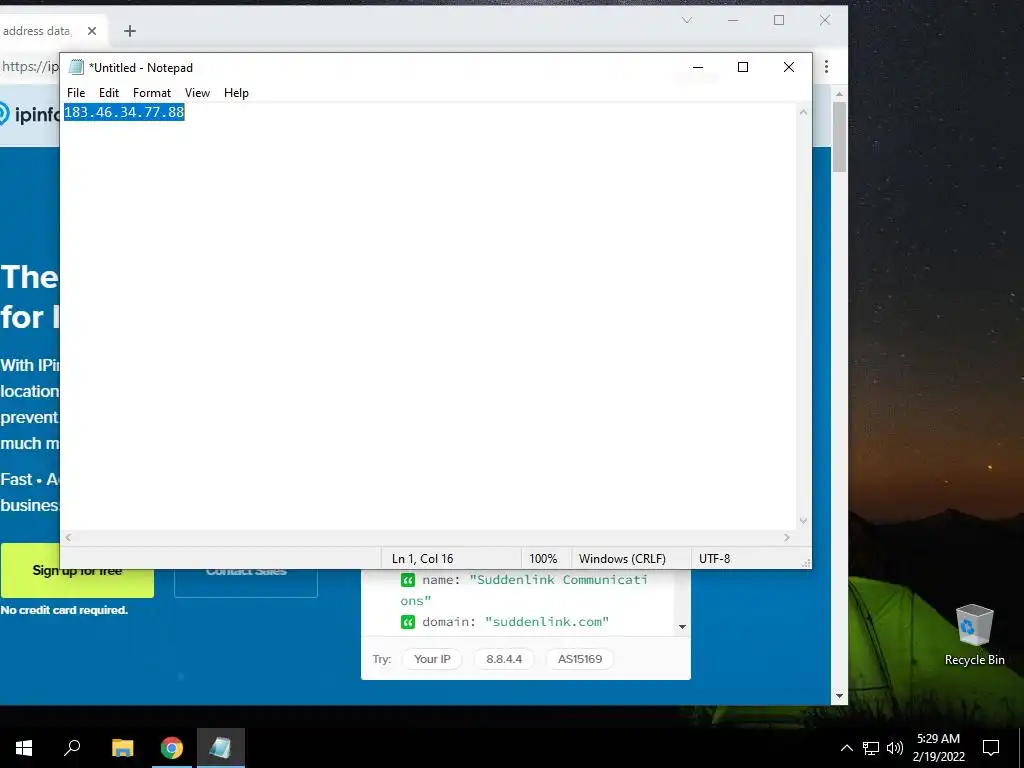Click the Ln 1, Col 16 status entry
This screenshot has width=1024, height=768.
[423, 558]
